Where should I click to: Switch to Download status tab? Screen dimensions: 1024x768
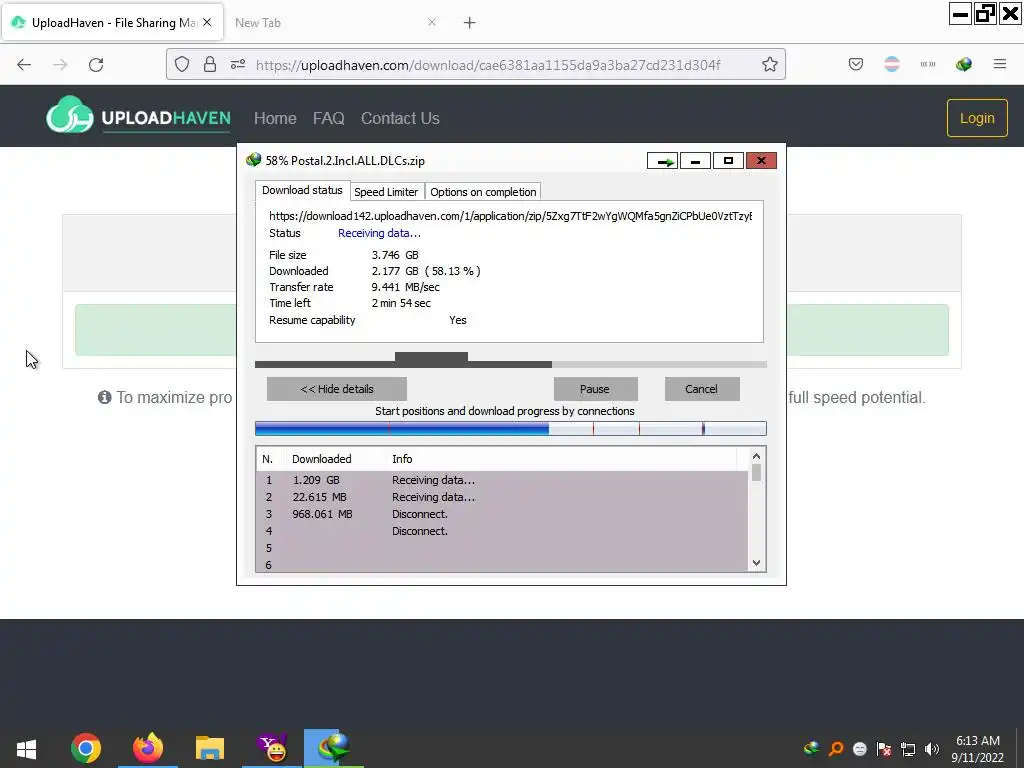coord(302,191)
